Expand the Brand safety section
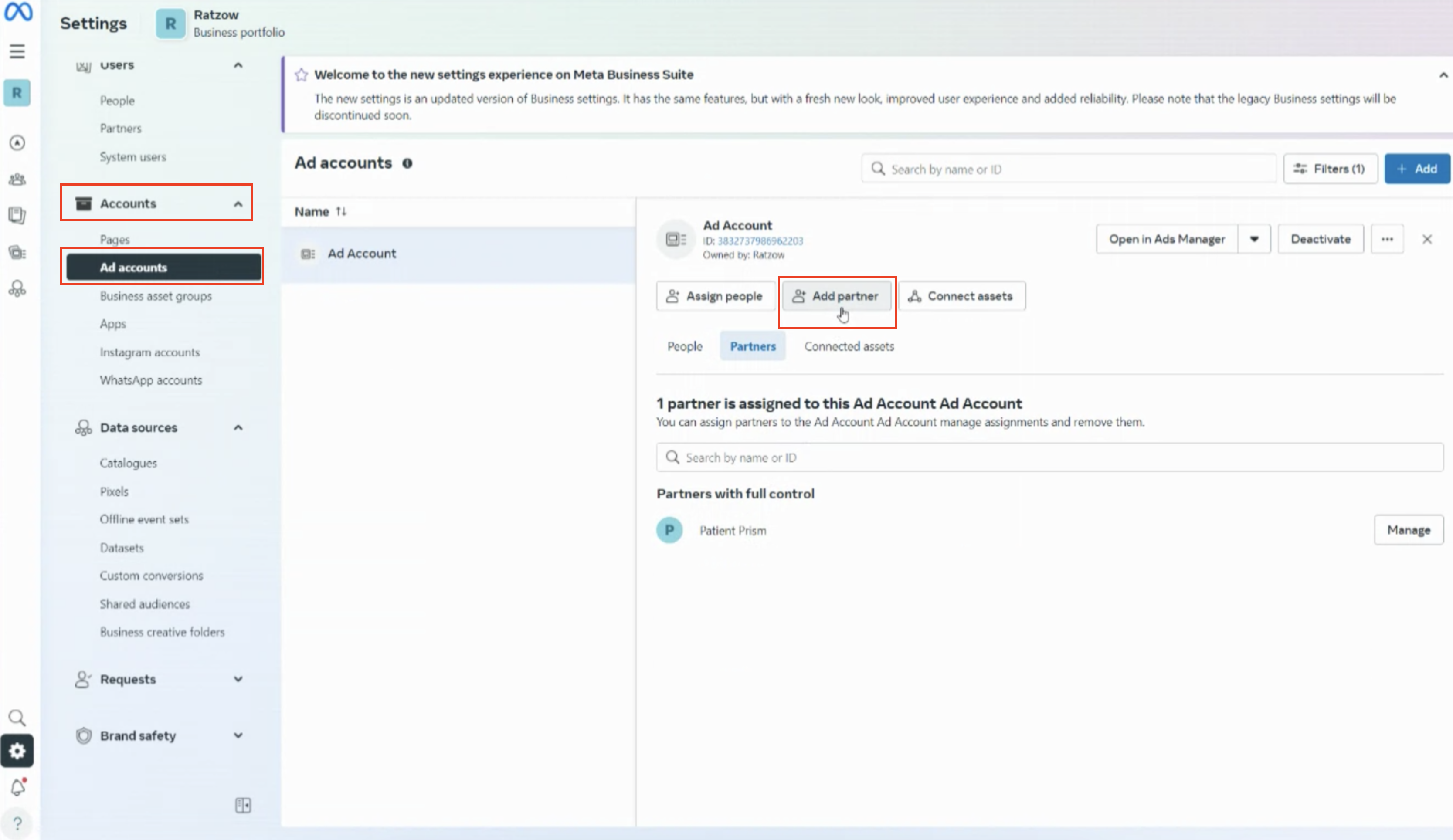The image size is (1453, 840). click(x=238, y=735)
